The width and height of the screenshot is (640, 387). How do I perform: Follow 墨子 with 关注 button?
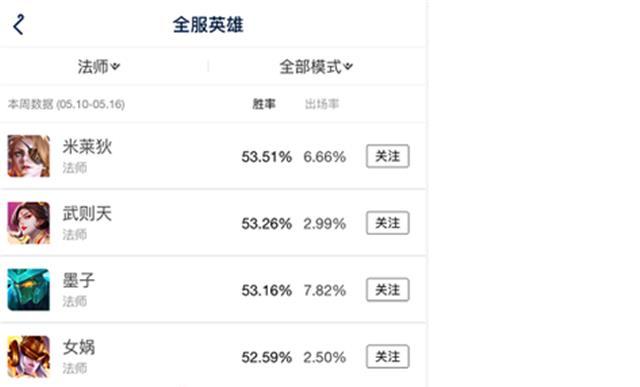(388, 290)
